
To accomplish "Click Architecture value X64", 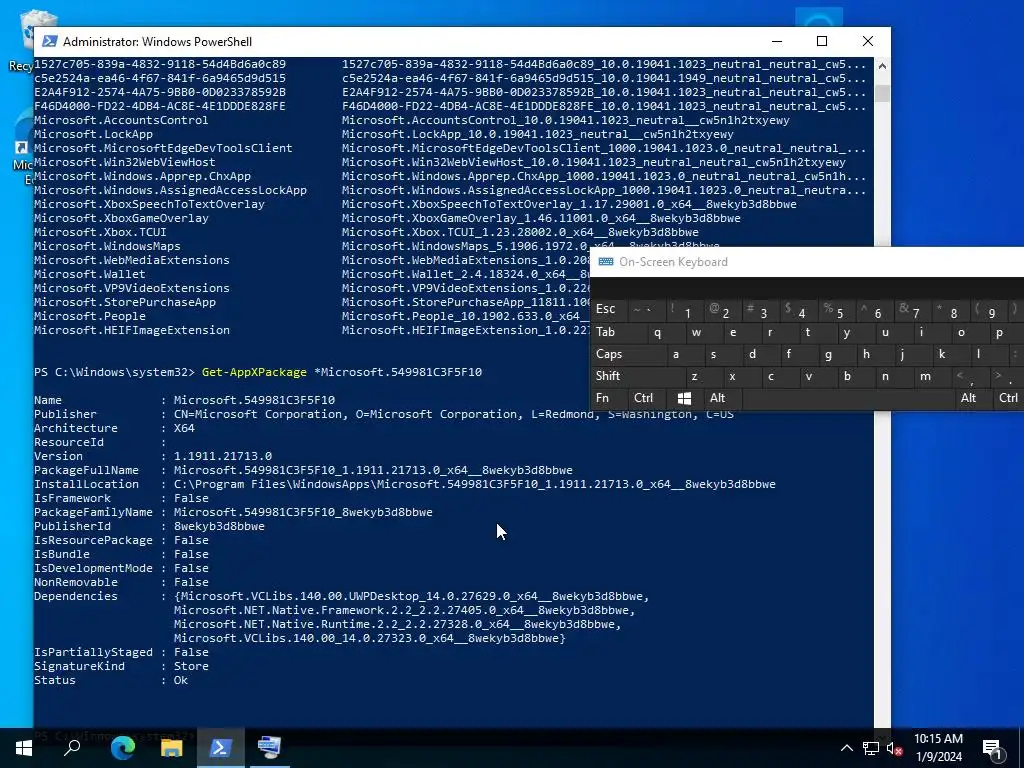I will (x=184, y=428).
